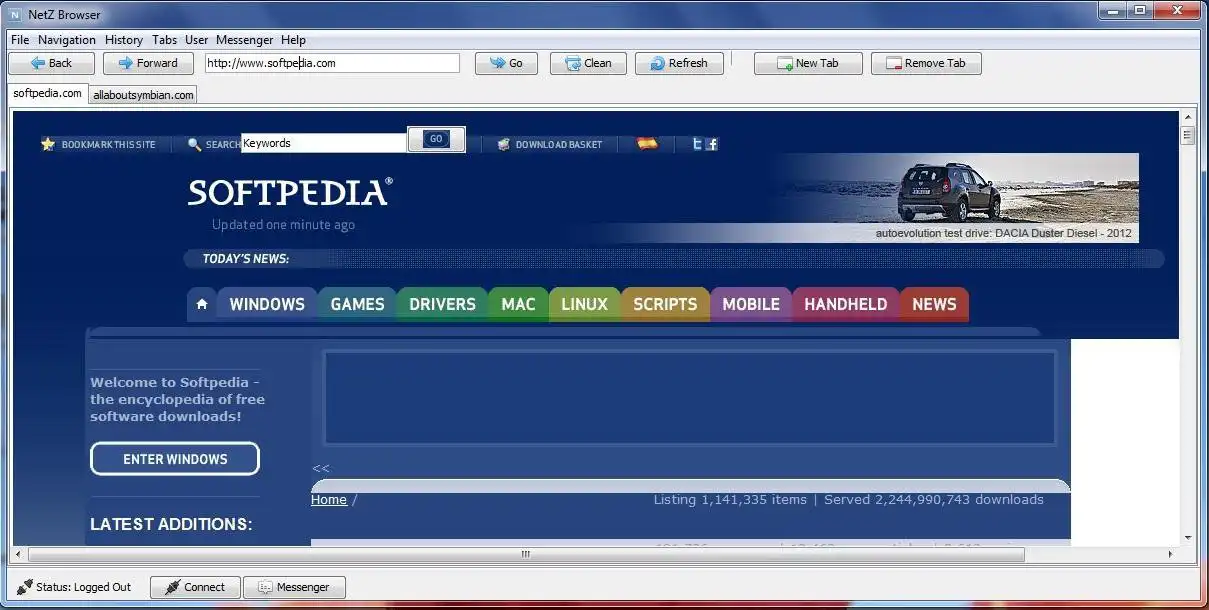Click the Status: Logged Out indicator
Screen dimensions: 1209x610
coord(74,587)
